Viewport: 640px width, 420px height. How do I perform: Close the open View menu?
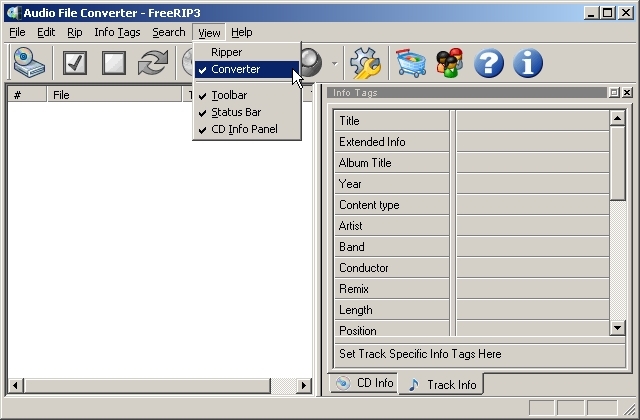coord(209,32)
